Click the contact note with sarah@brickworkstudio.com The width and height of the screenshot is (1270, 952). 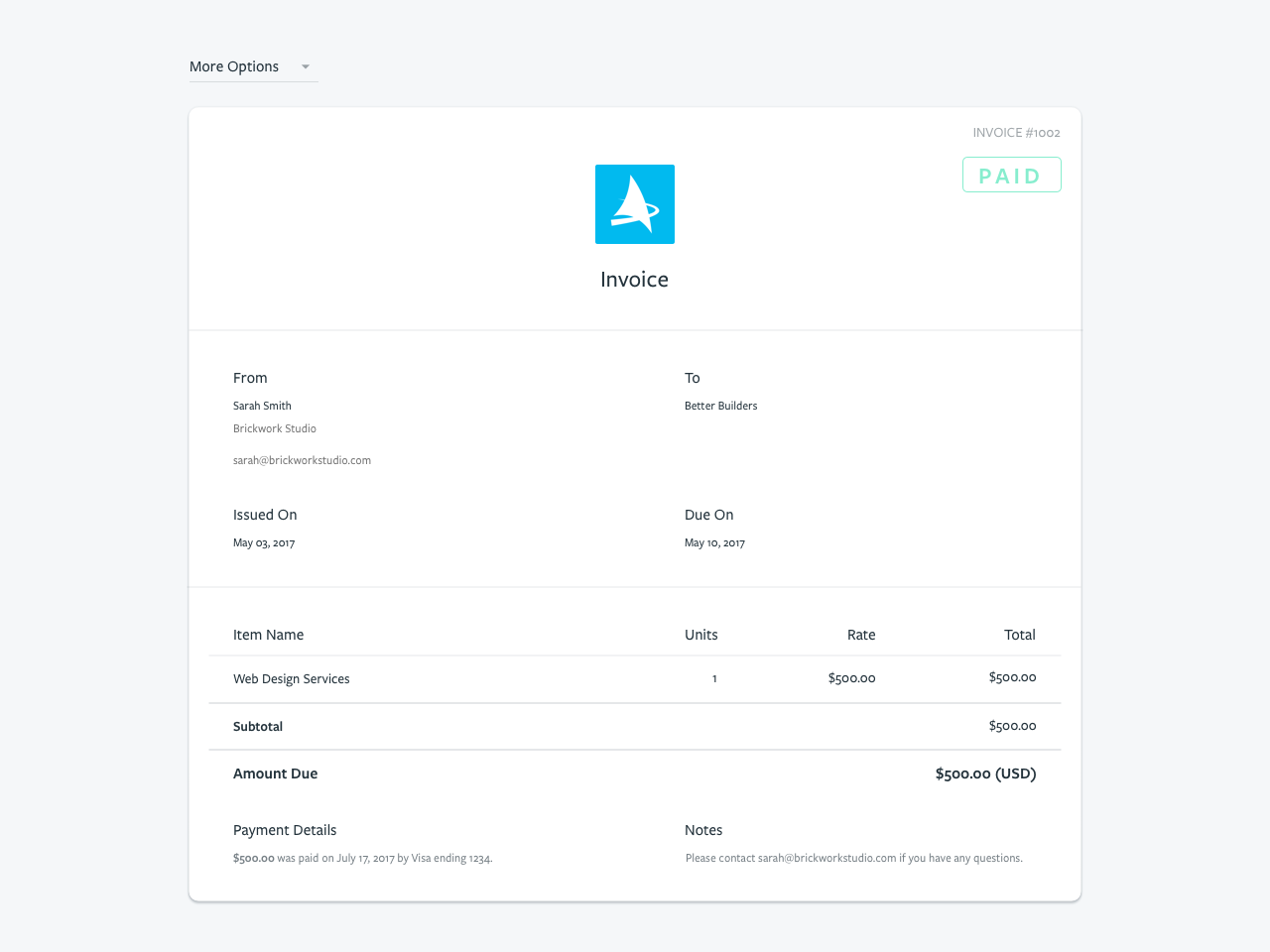pos(854,858)
